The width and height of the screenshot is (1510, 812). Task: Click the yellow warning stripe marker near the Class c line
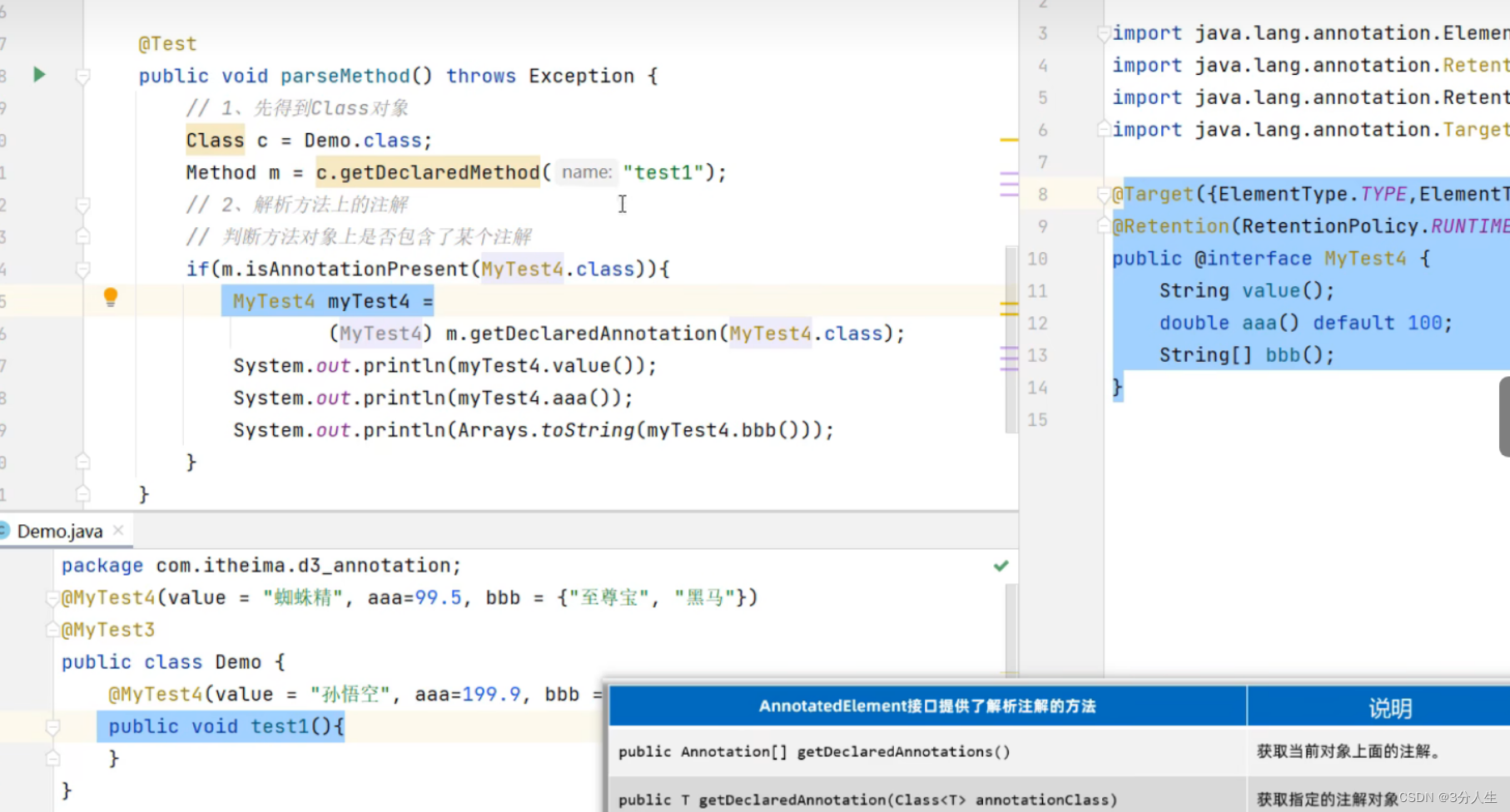pyautogui.click(x=1009, y=140)
